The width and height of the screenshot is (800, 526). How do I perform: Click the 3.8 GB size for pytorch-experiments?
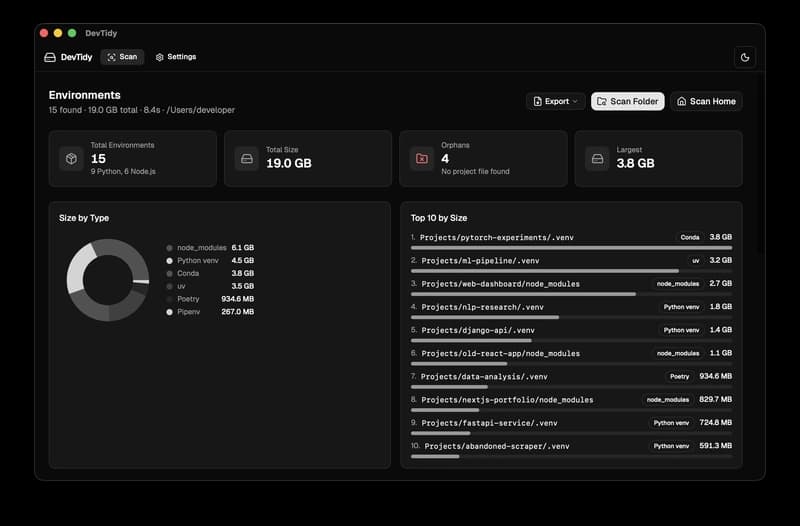[x=720, y=237]
